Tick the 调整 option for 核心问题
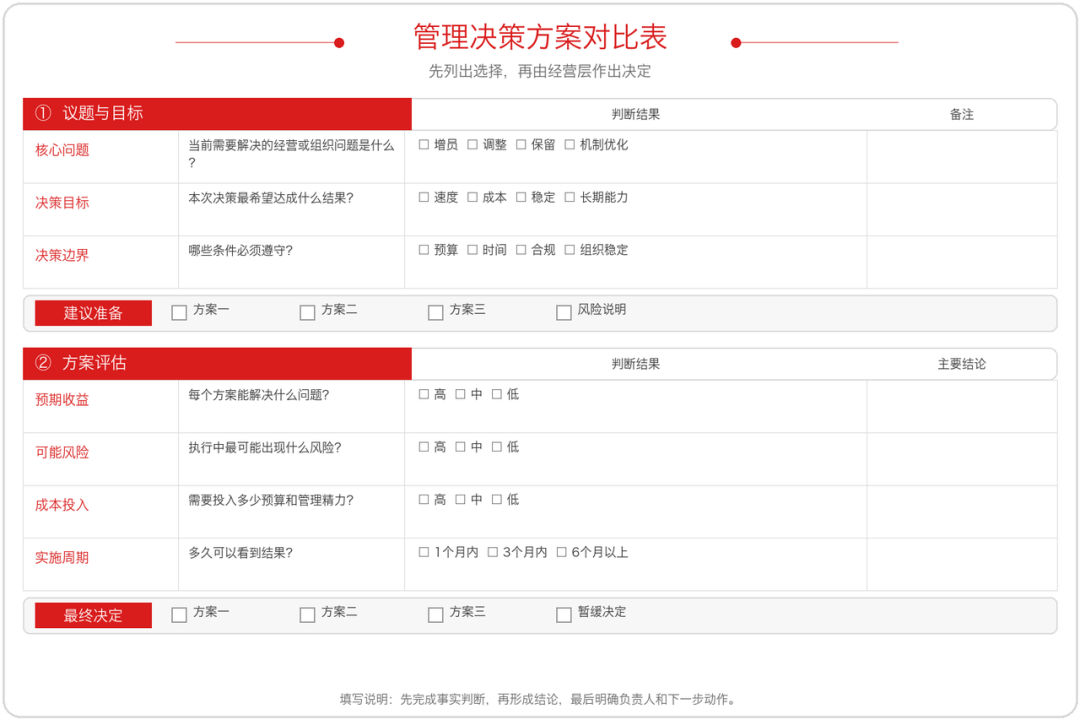The width and height of the screenshot is (1080, 720). 472,145
